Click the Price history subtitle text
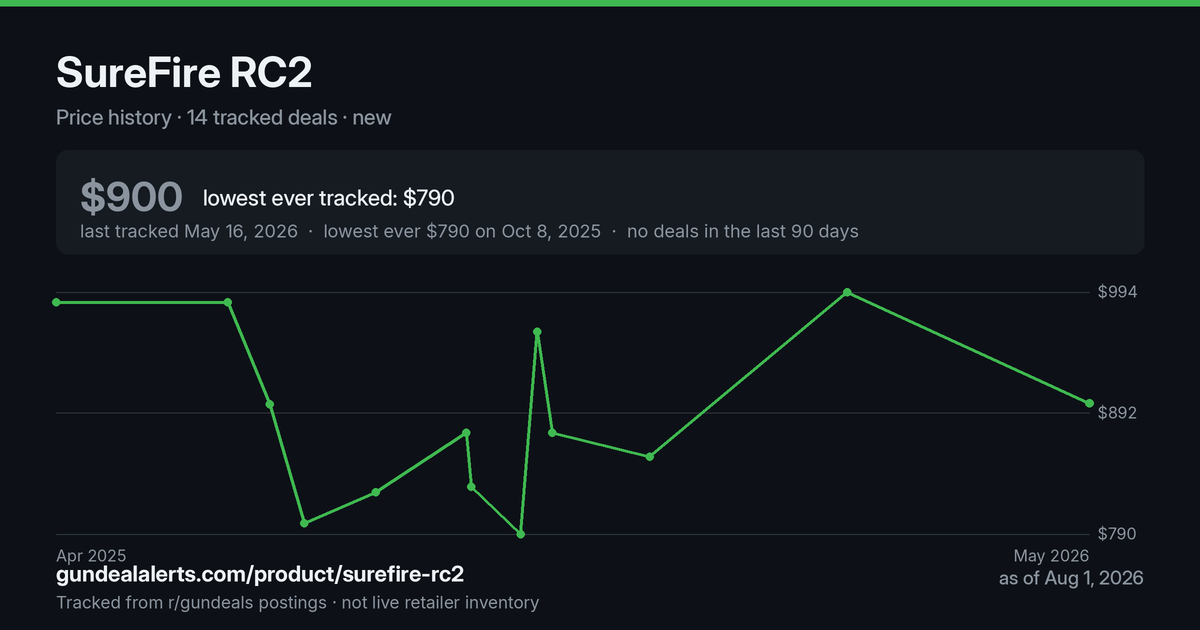 [x=114, y=118]
